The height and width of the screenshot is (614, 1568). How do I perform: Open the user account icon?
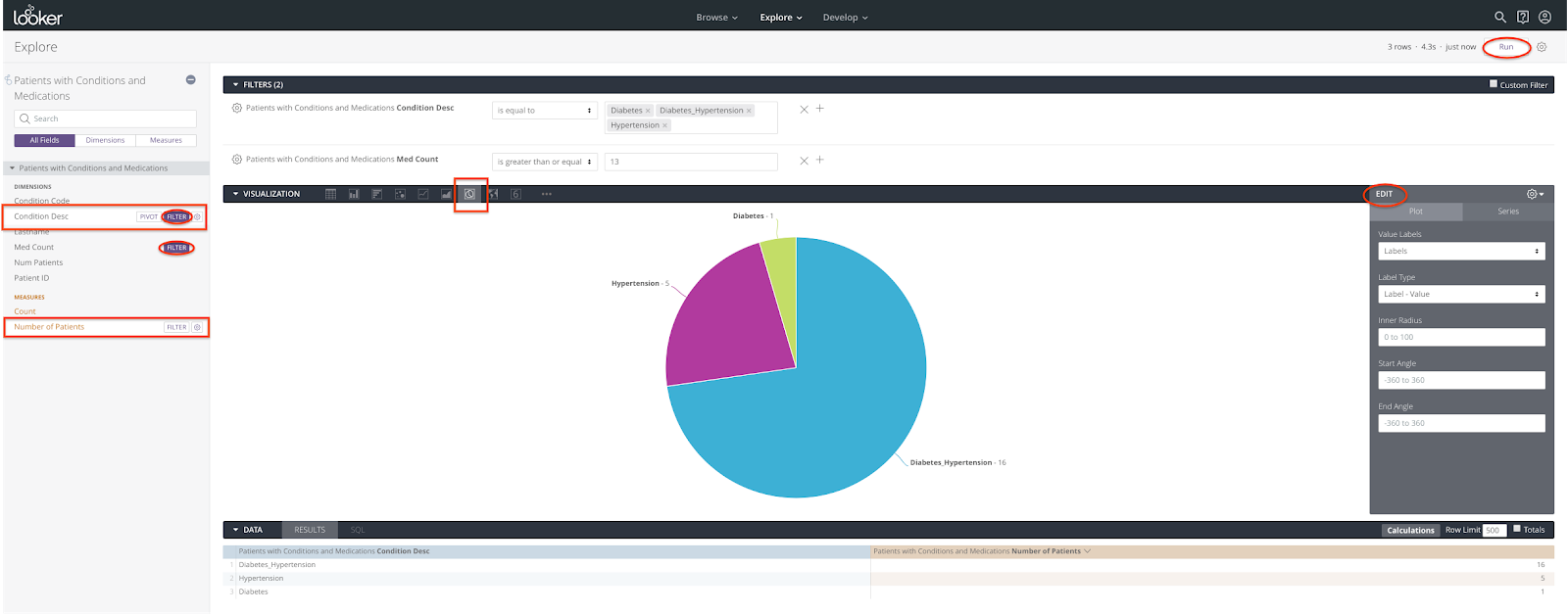click(1544, 17)
